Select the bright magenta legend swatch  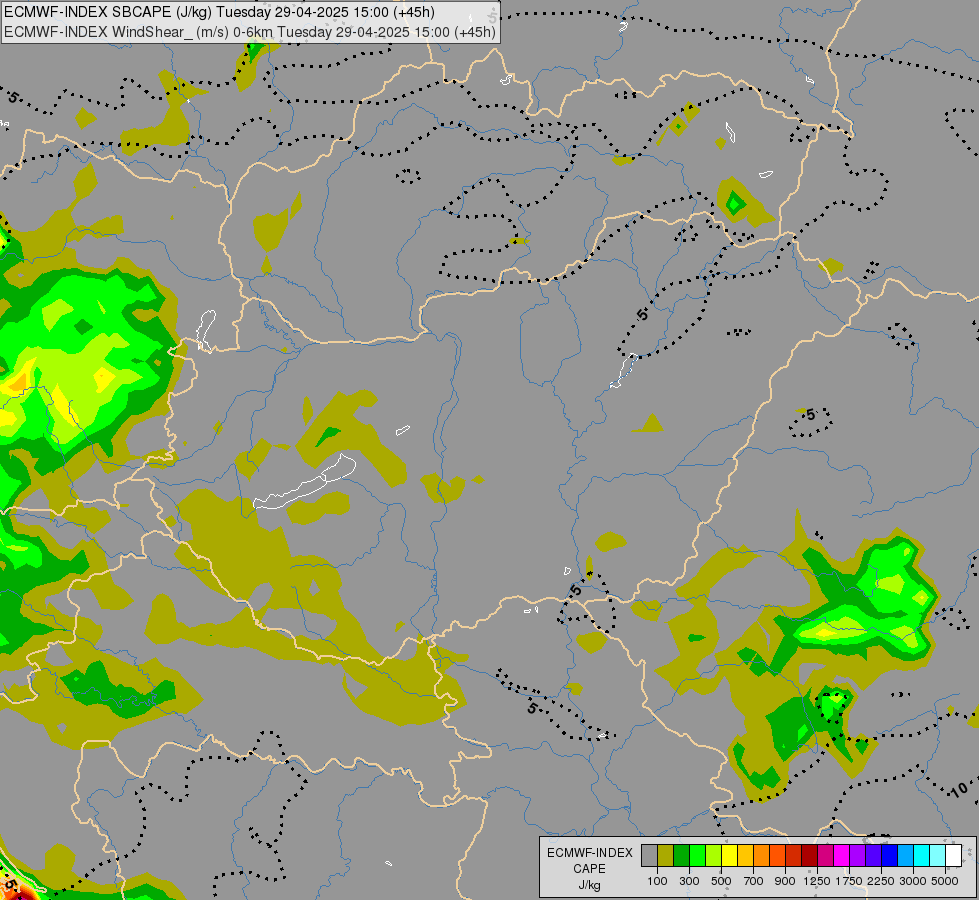coord(842,855)
